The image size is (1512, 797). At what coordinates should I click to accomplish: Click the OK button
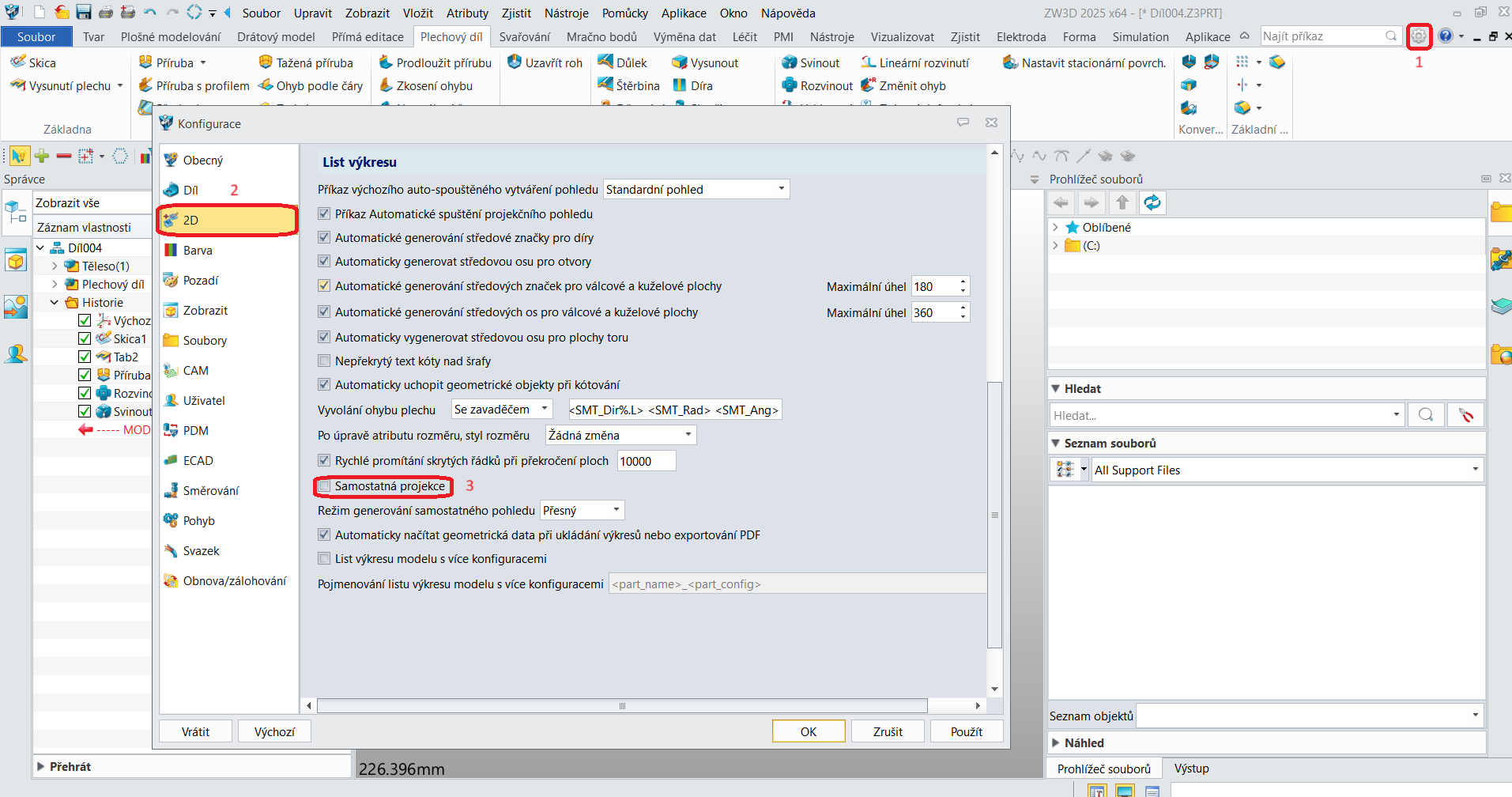[809, 731]
